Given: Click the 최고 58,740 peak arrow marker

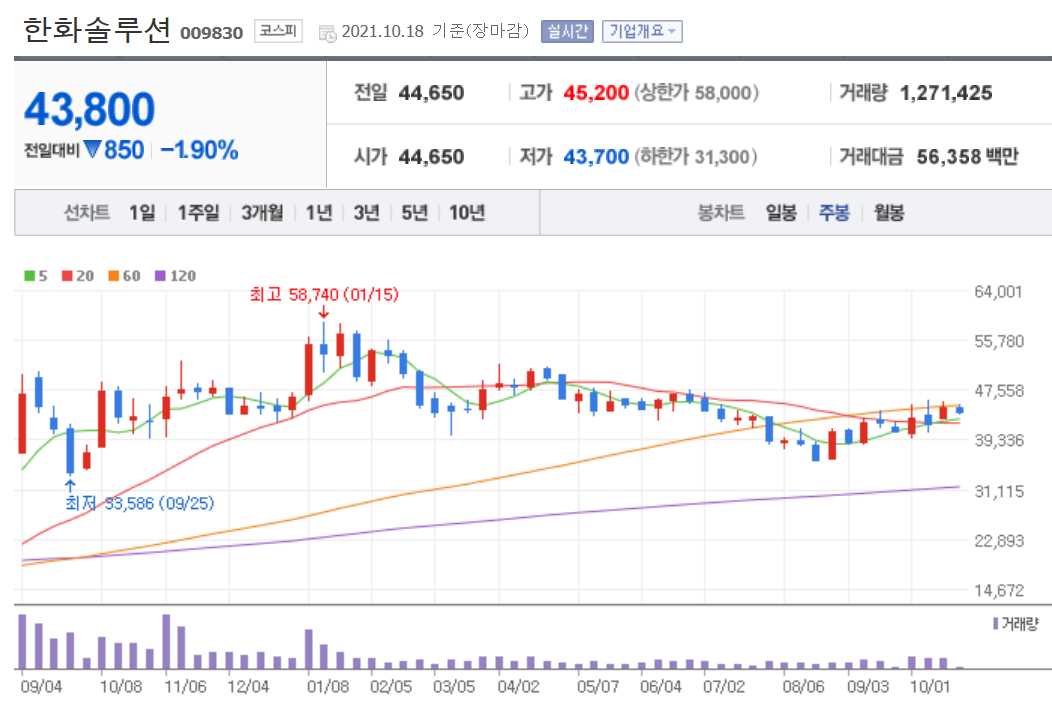Looking at the screenshot, I should pyautogui.click(x=323, y=313).
